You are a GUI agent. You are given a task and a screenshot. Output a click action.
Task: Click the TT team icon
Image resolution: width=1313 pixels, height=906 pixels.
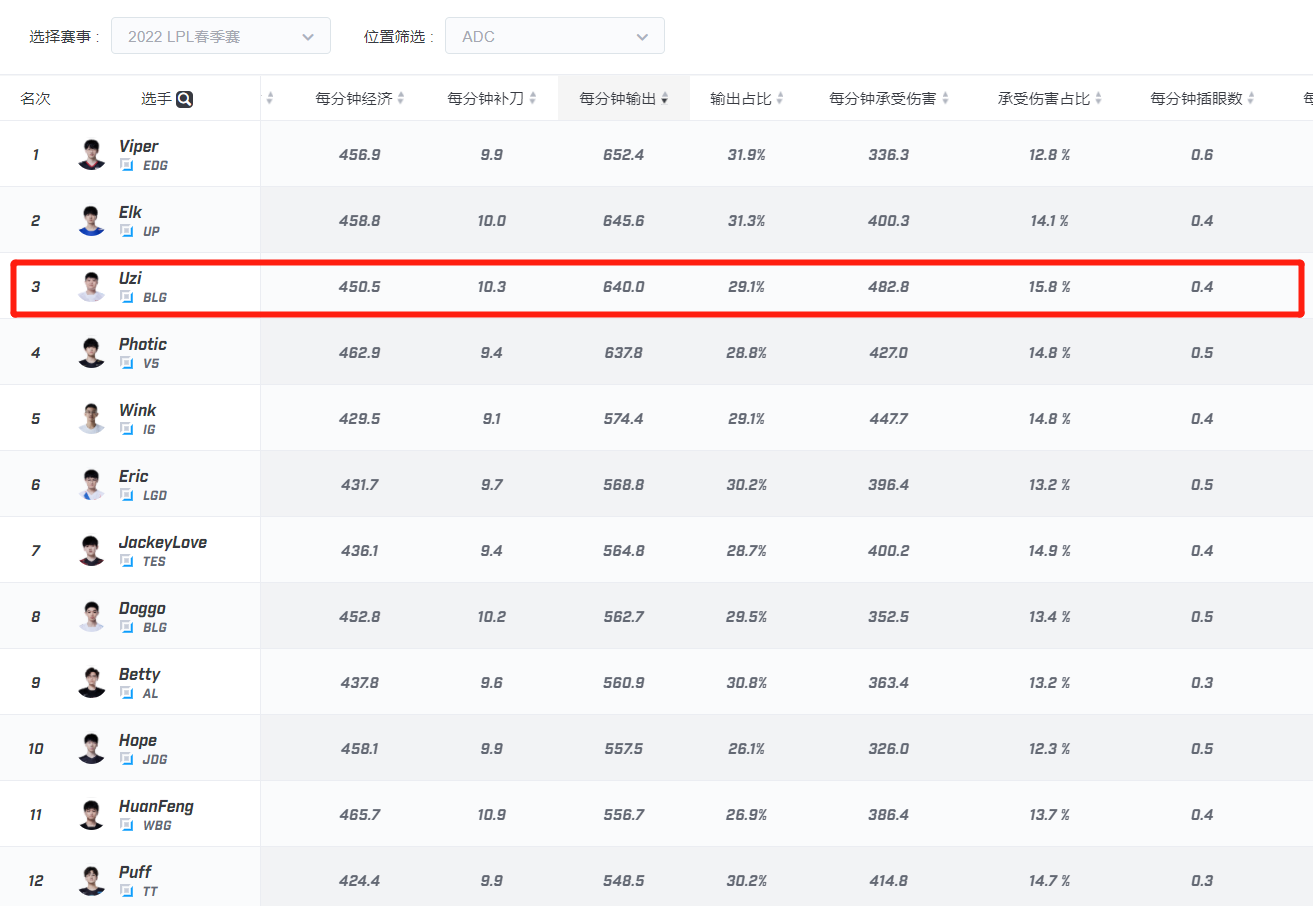pos(127,891)
